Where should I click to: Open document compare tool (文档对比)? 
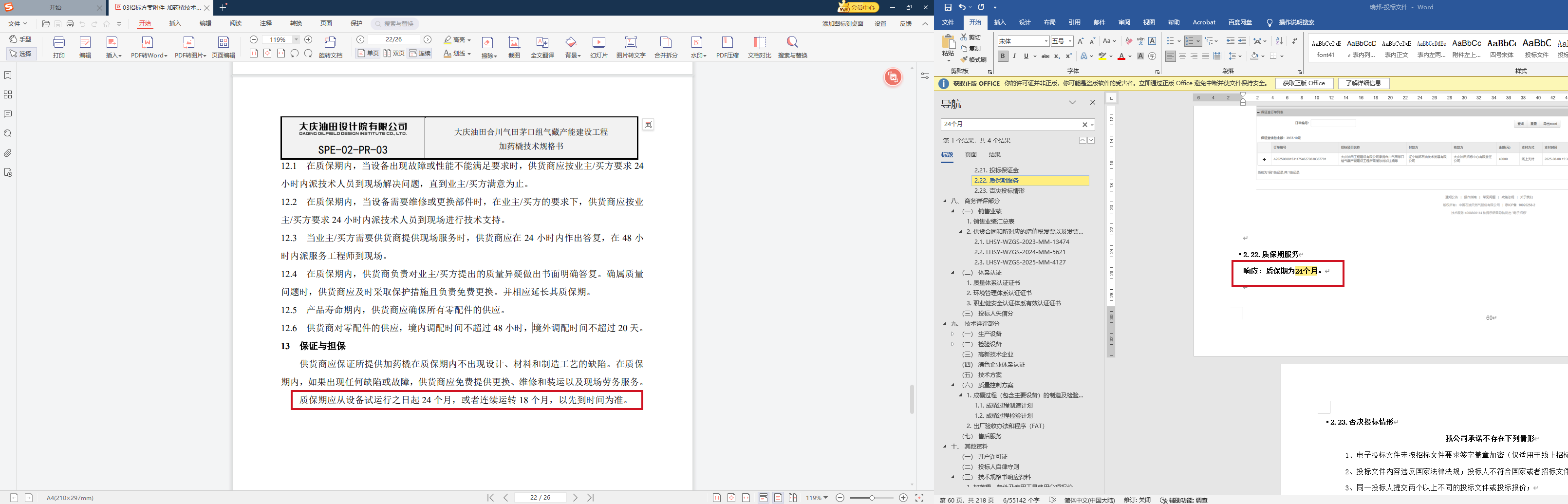point(759,47)
